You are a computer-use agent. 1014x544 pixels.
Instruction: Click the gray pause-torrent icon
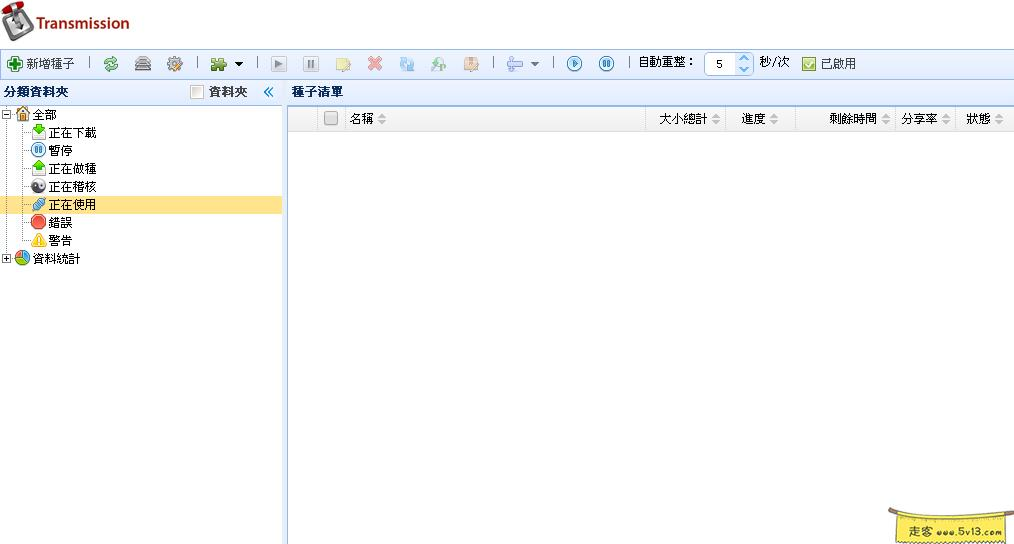[311, 63]
